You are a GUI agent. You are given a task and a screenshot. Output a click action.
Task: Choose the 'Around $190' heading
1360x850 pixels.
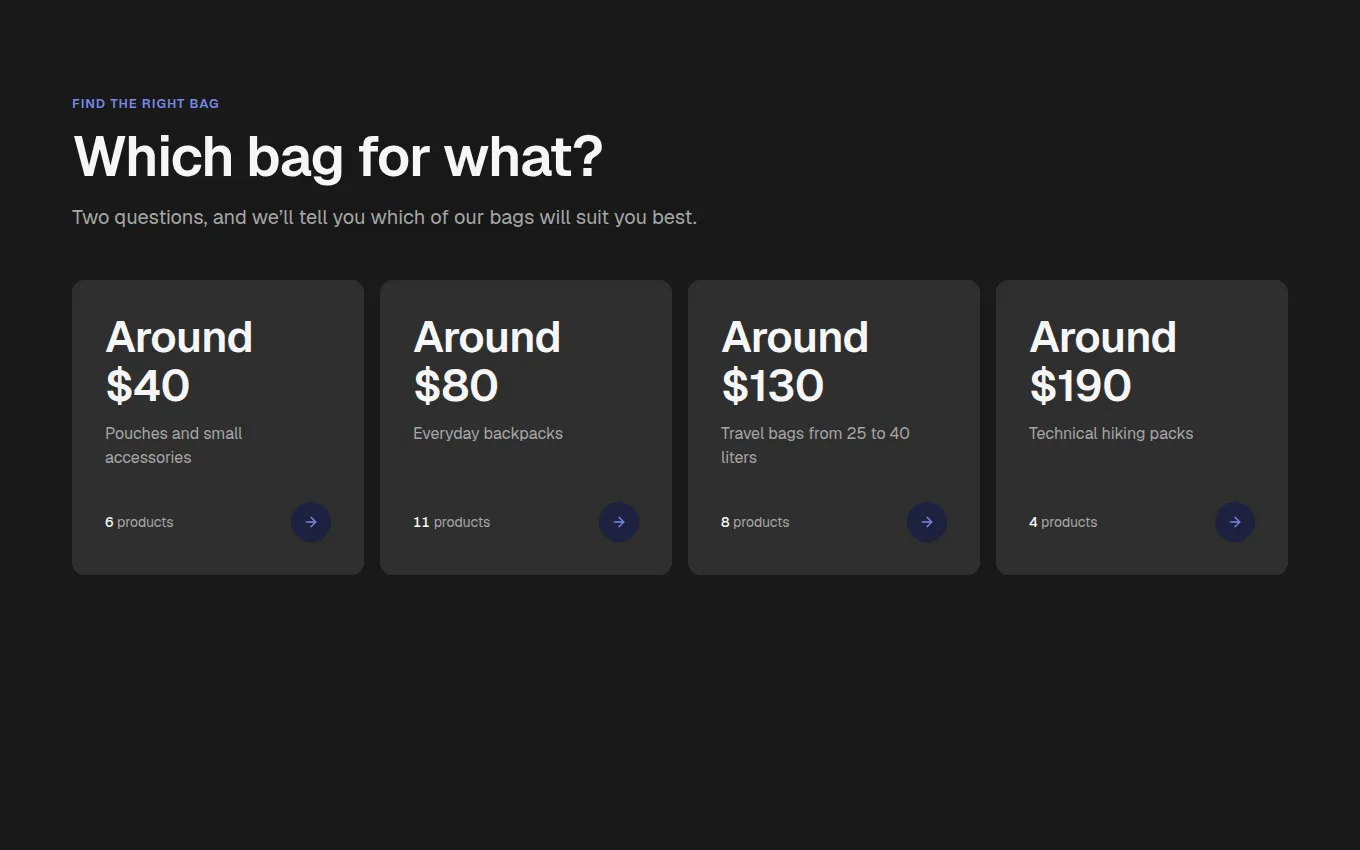click(1103, 361)
